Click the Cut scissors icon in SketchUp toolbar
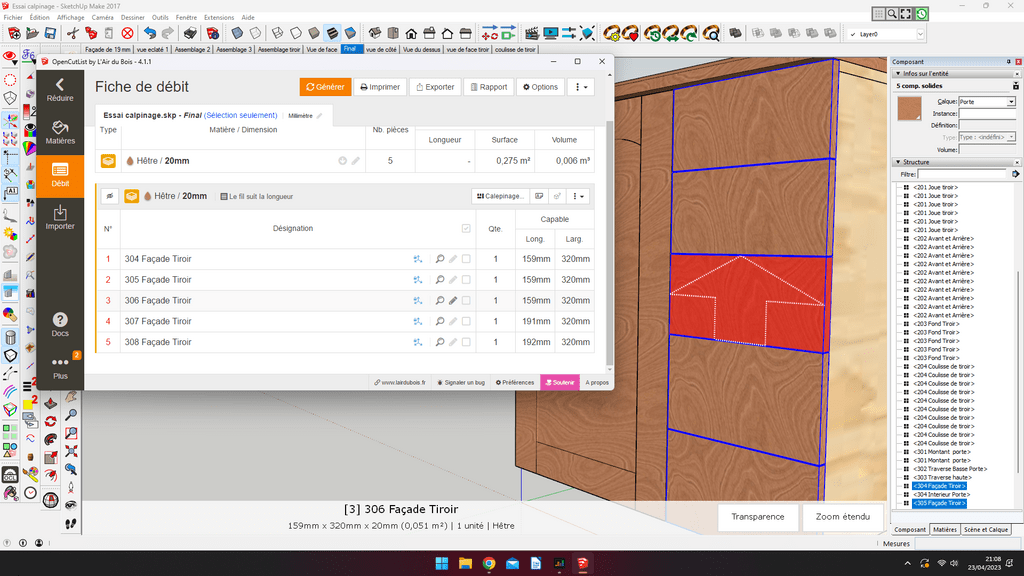 (x=72, y=33)
